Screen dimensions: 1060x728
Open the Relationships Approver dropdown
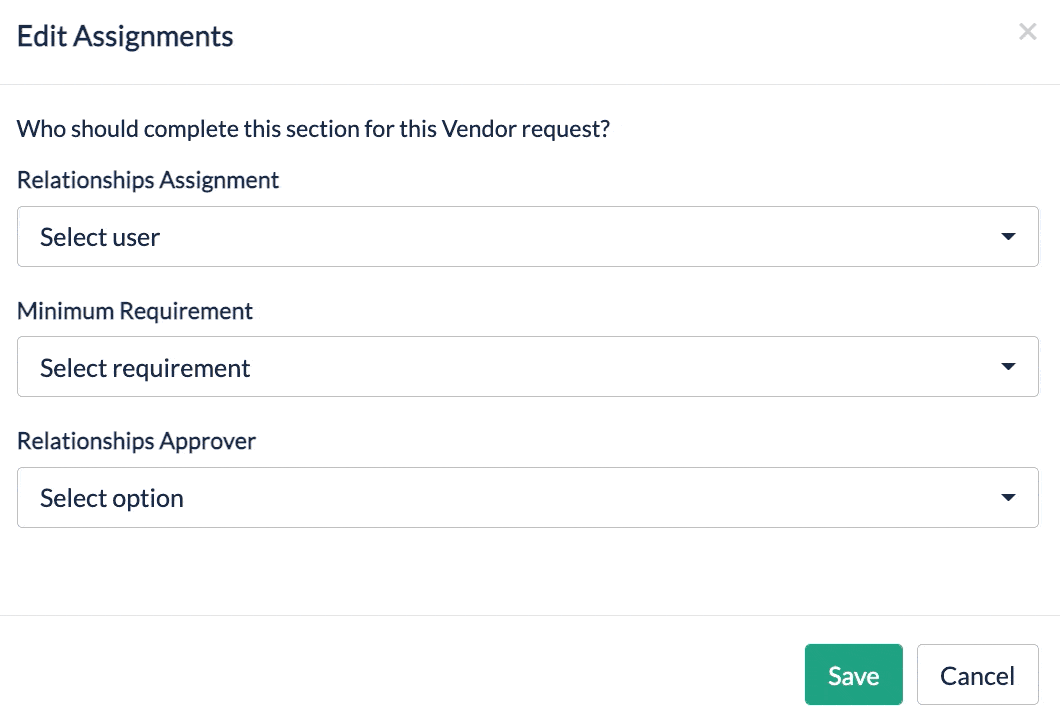[x=527, y=497]
